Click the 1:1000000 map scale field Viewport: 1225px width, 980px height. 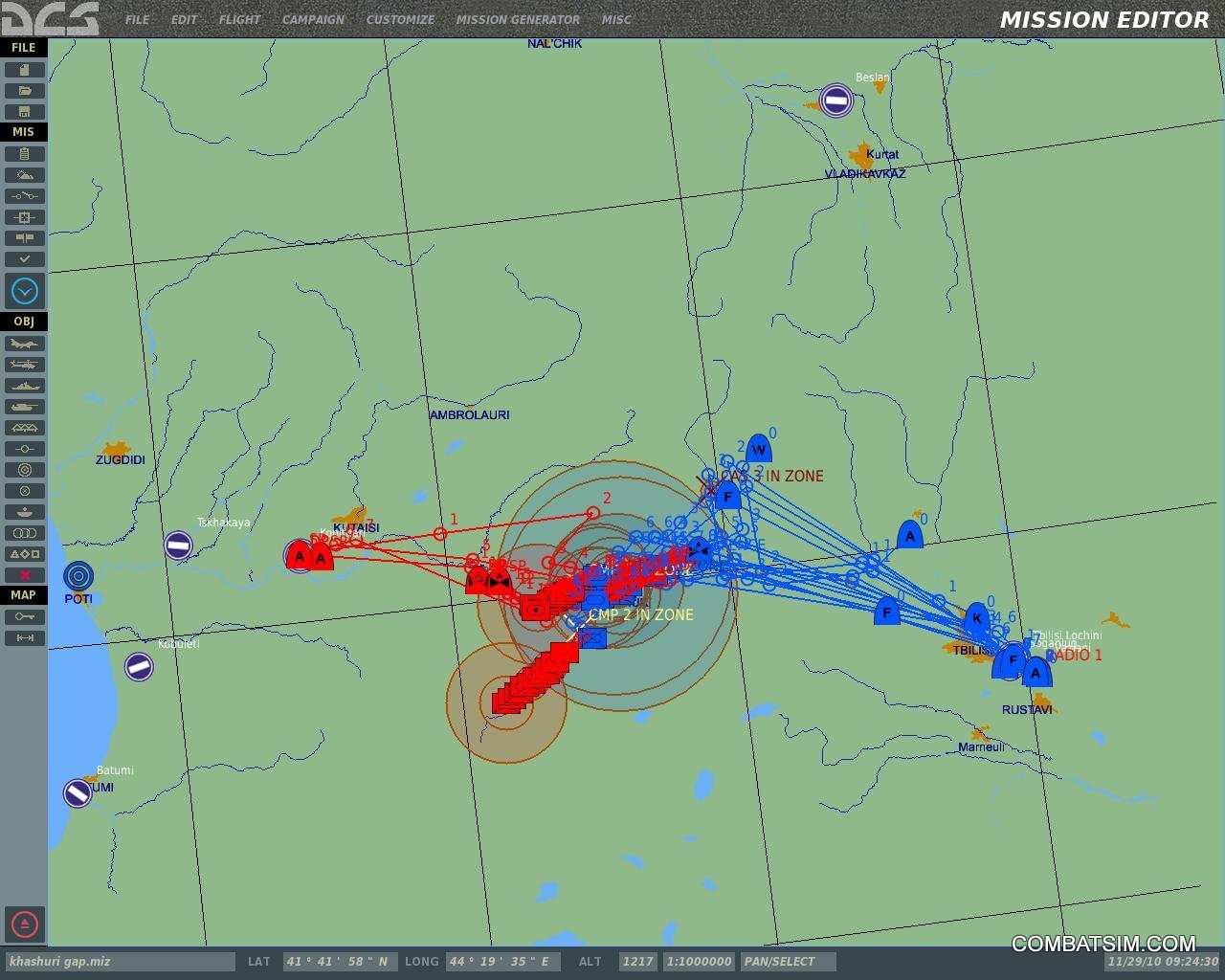699,962
